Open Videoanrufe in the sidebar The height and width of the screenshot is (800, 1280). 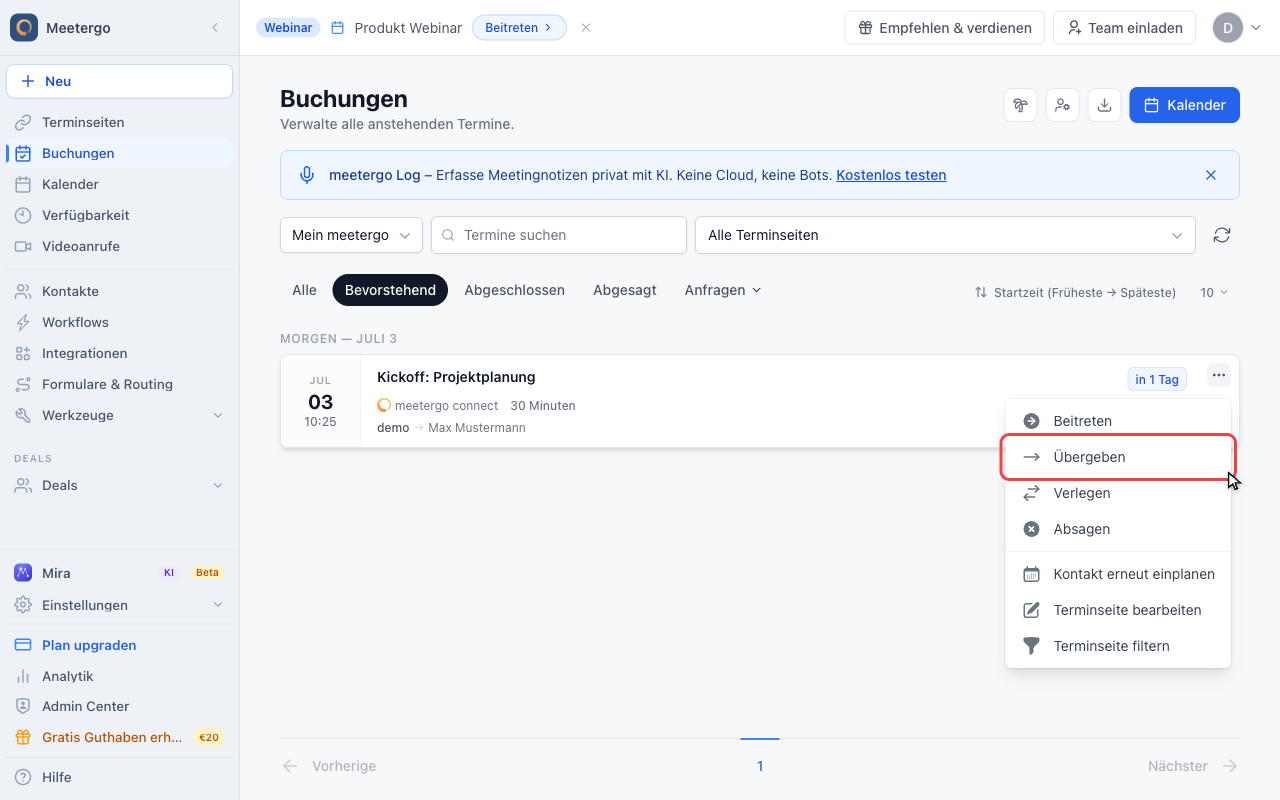click(119, 246)
